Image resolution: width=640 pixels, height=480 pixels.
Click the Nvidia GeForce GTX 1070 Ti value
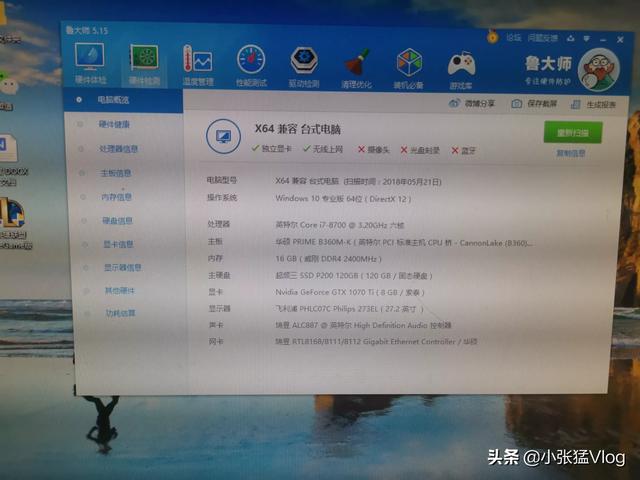[350, 292]
